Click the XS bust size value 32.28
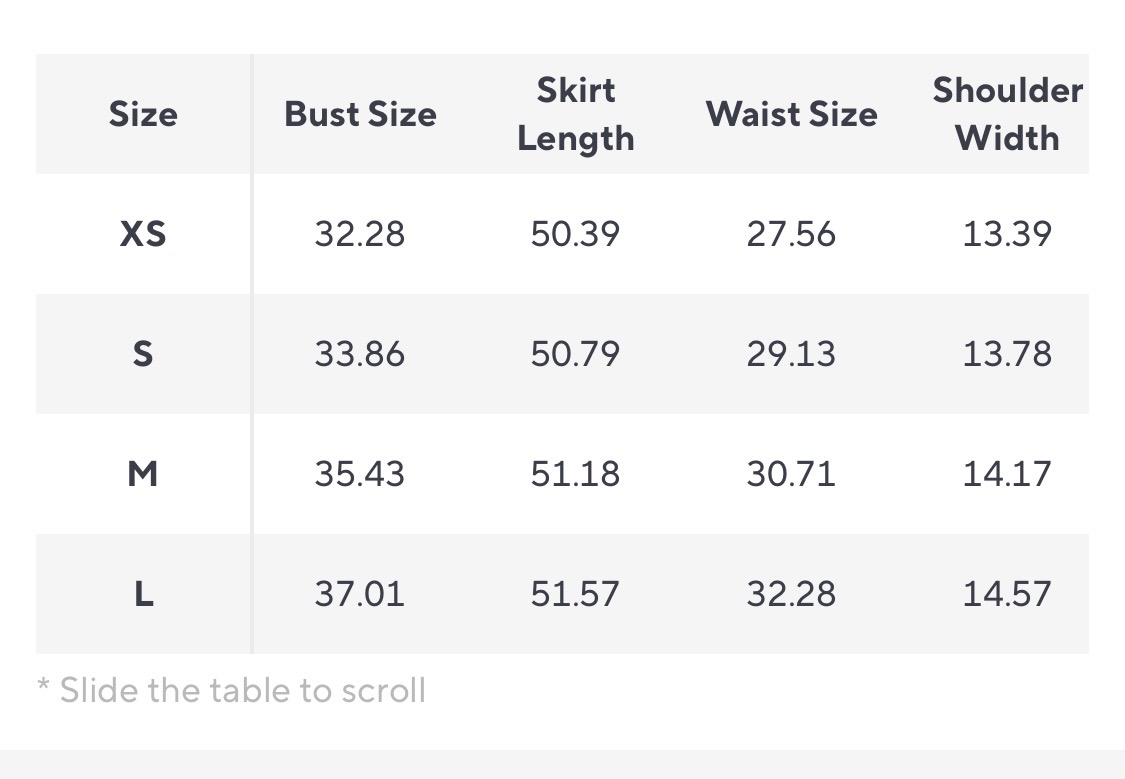Viewport: 1125px width, 779px height. click(360, 234)
